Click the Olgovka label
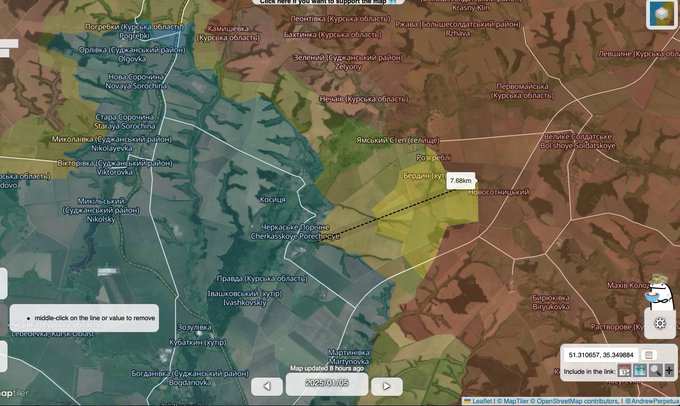680x406 pixels. (132, 59)
